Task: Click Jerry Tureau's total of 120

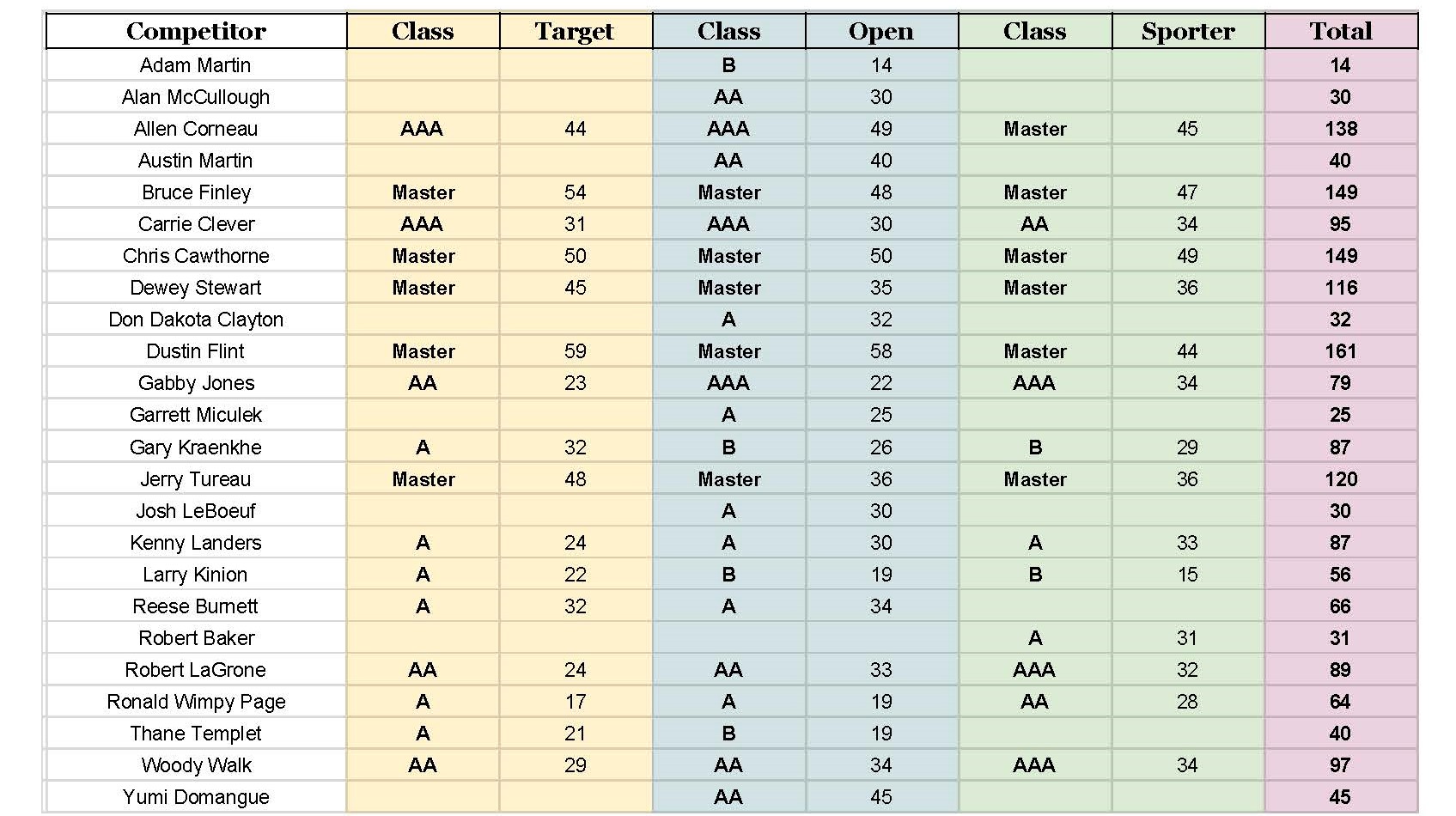Action: click(1340, 479)
